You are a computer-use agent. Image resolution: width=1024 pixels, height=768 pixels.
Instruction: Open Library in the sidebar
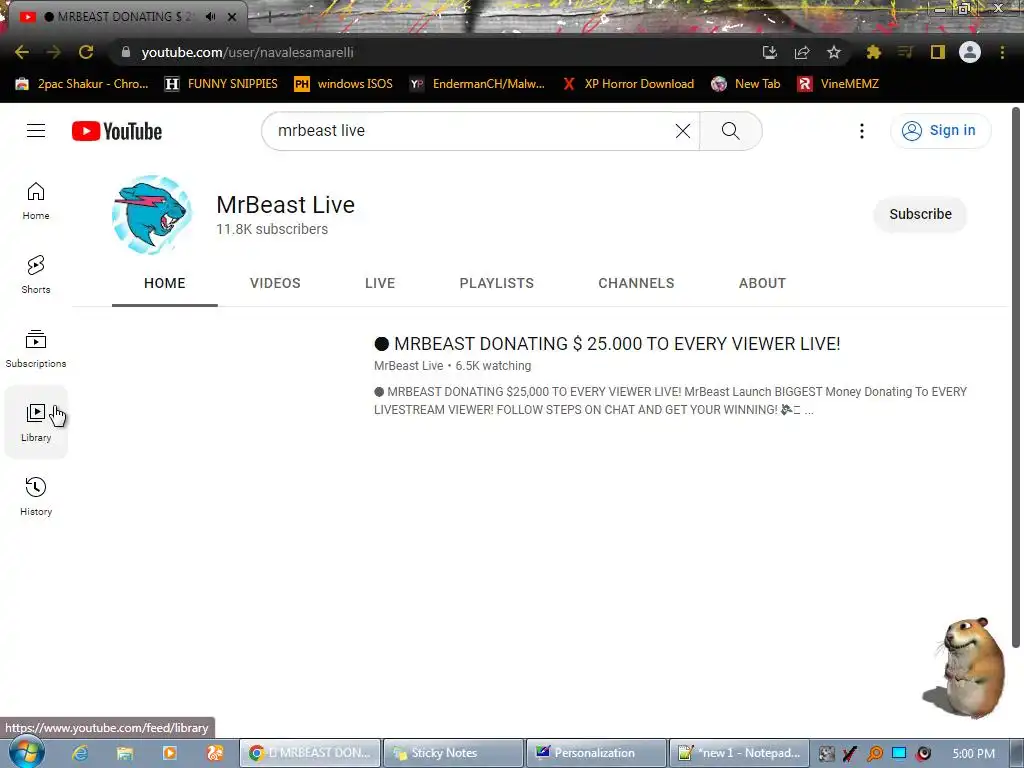(36, 423)
